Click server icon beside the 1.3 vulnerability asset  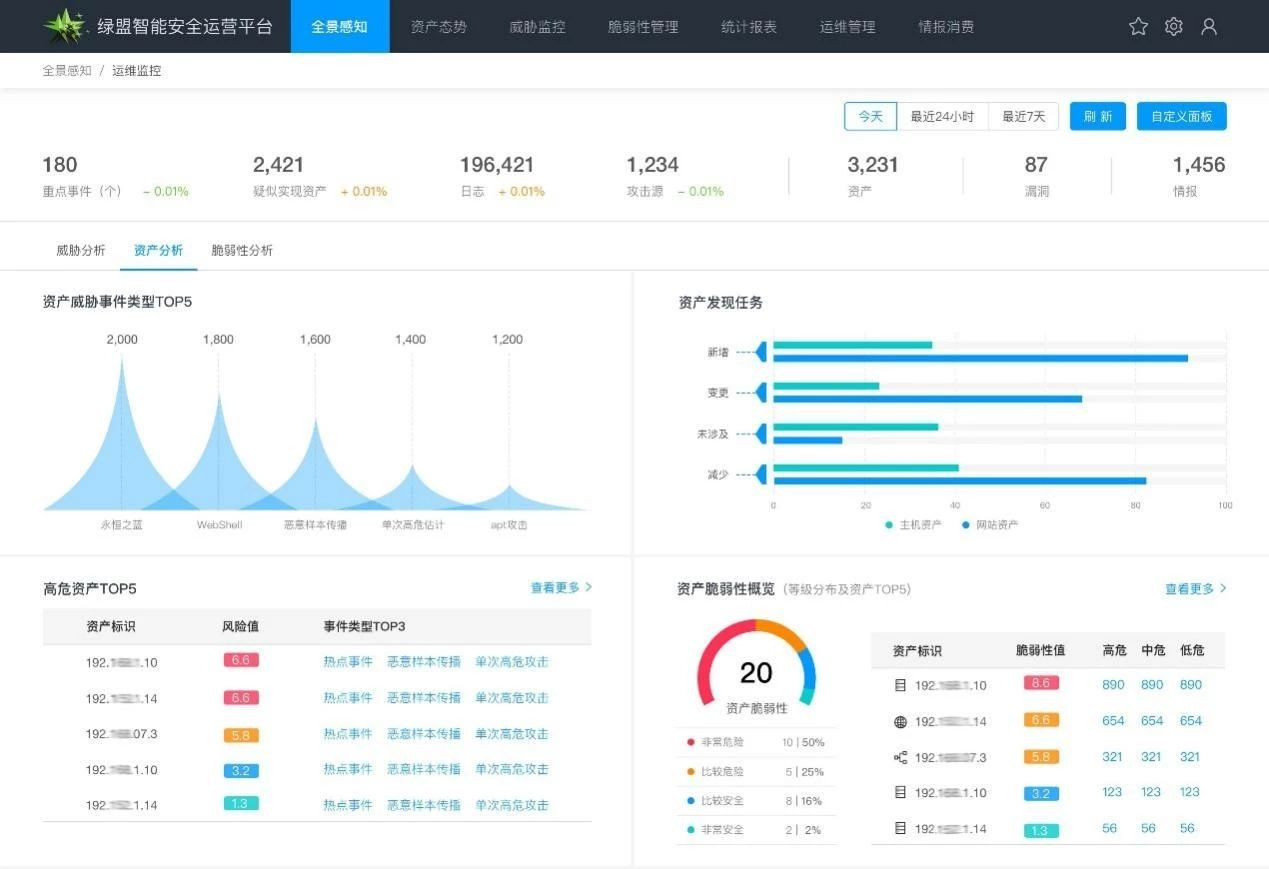click(899, 828)
